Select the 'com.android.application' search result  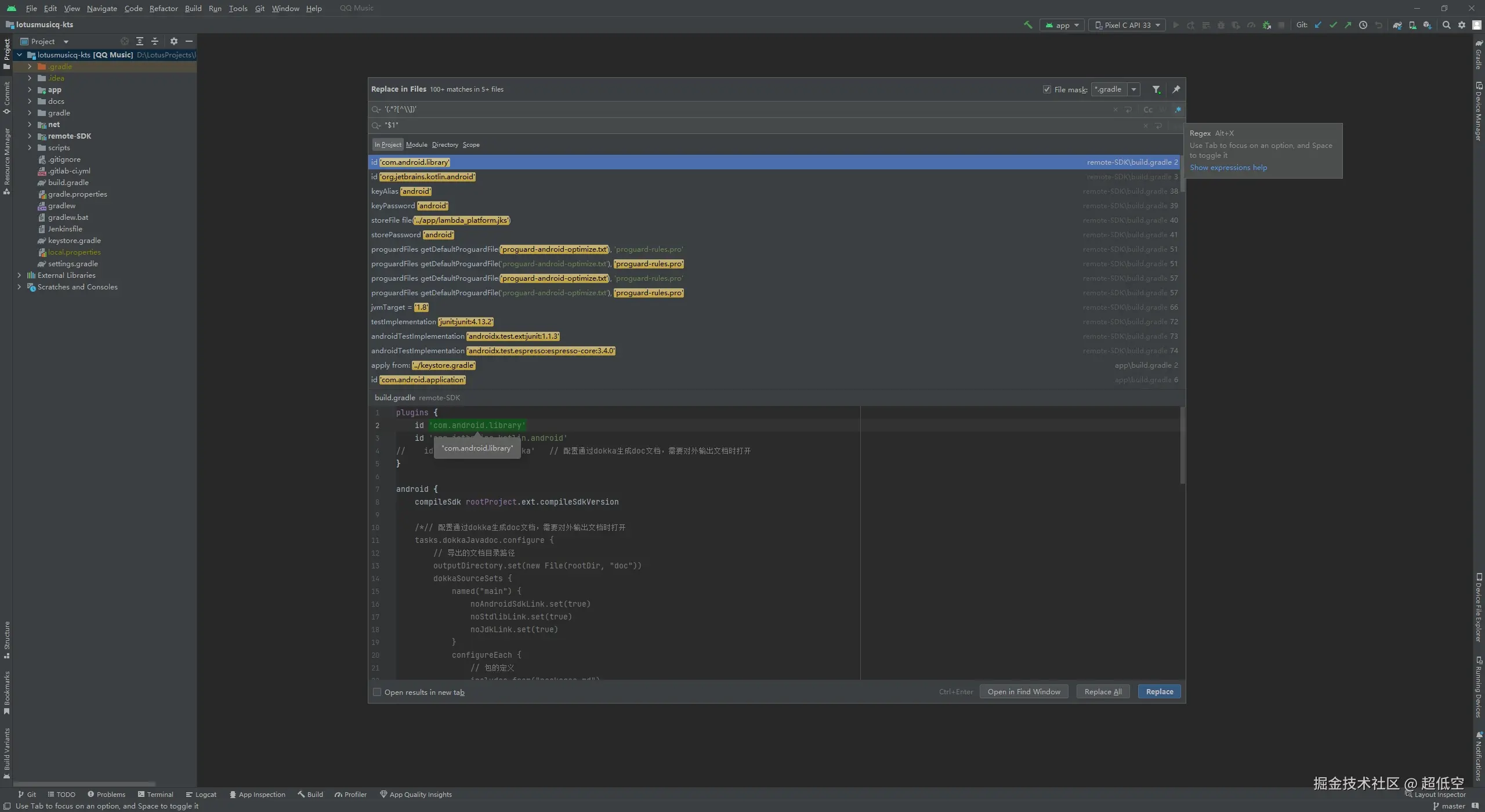(422, 380)
